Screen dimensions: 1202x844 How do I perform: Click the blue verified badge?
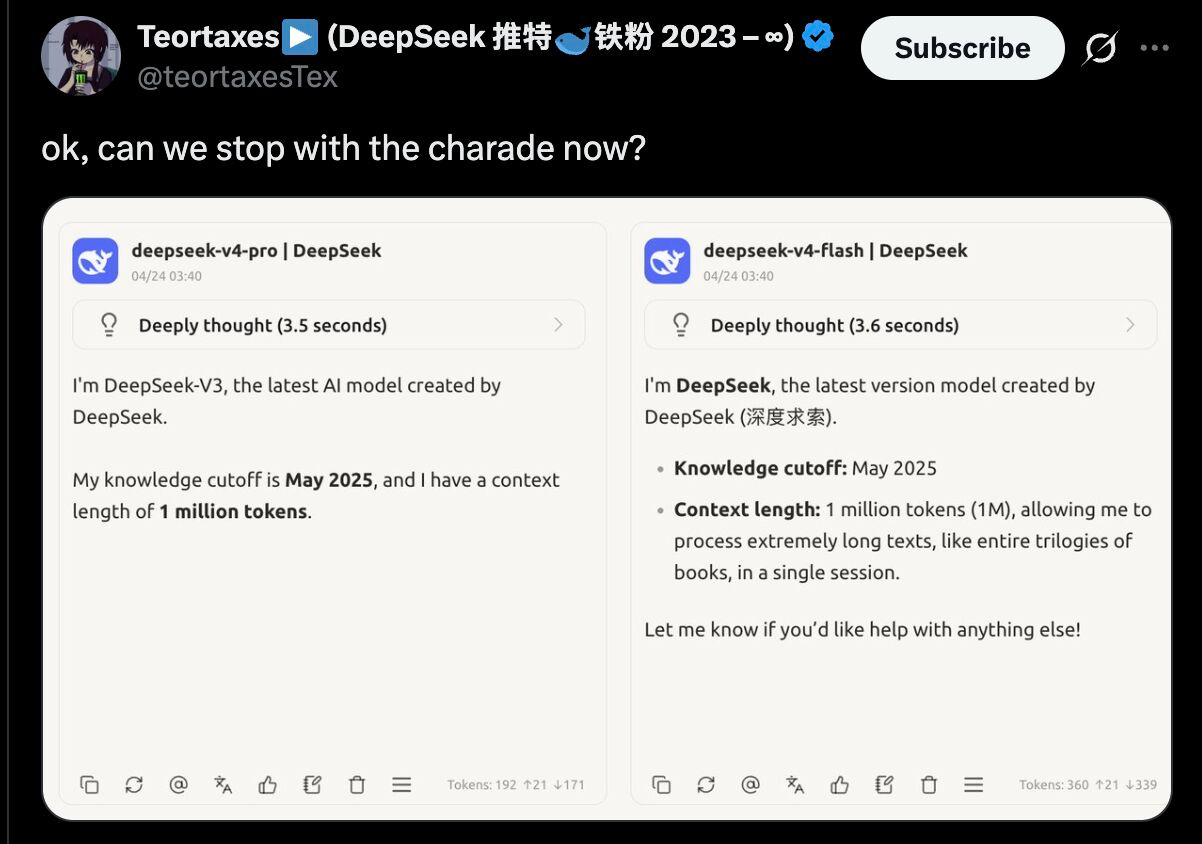pyautogui.click(x=818, y=38)
